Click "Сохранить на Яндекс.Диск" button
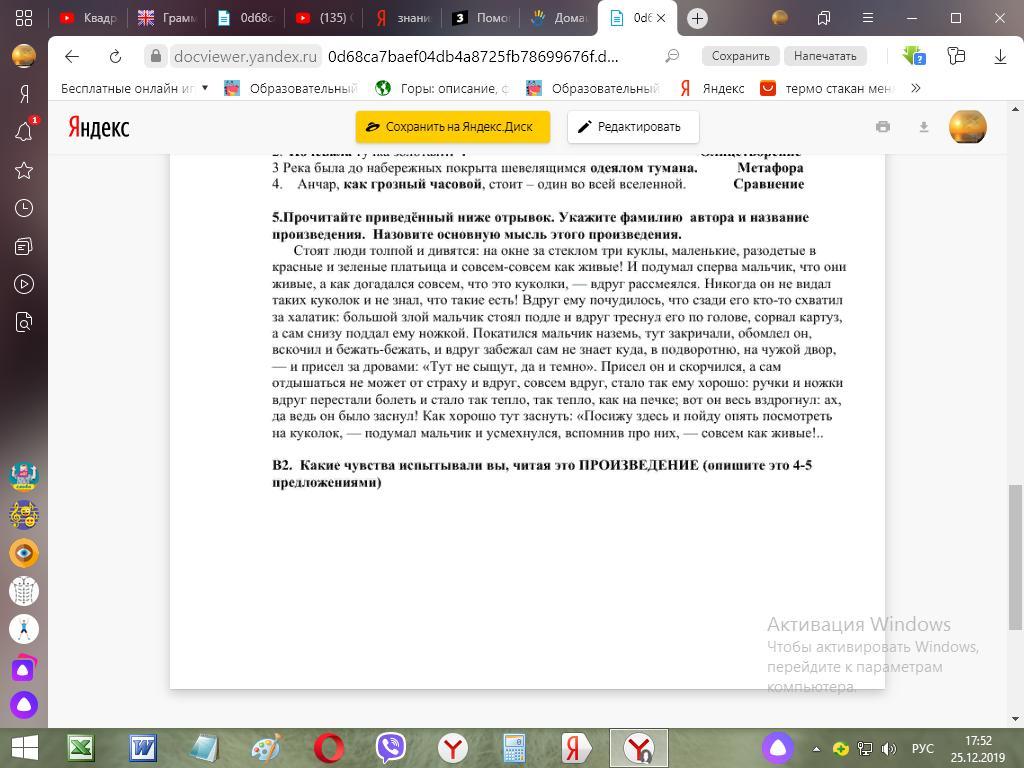Screen dimensions: 1024x768 click(453, 127)
